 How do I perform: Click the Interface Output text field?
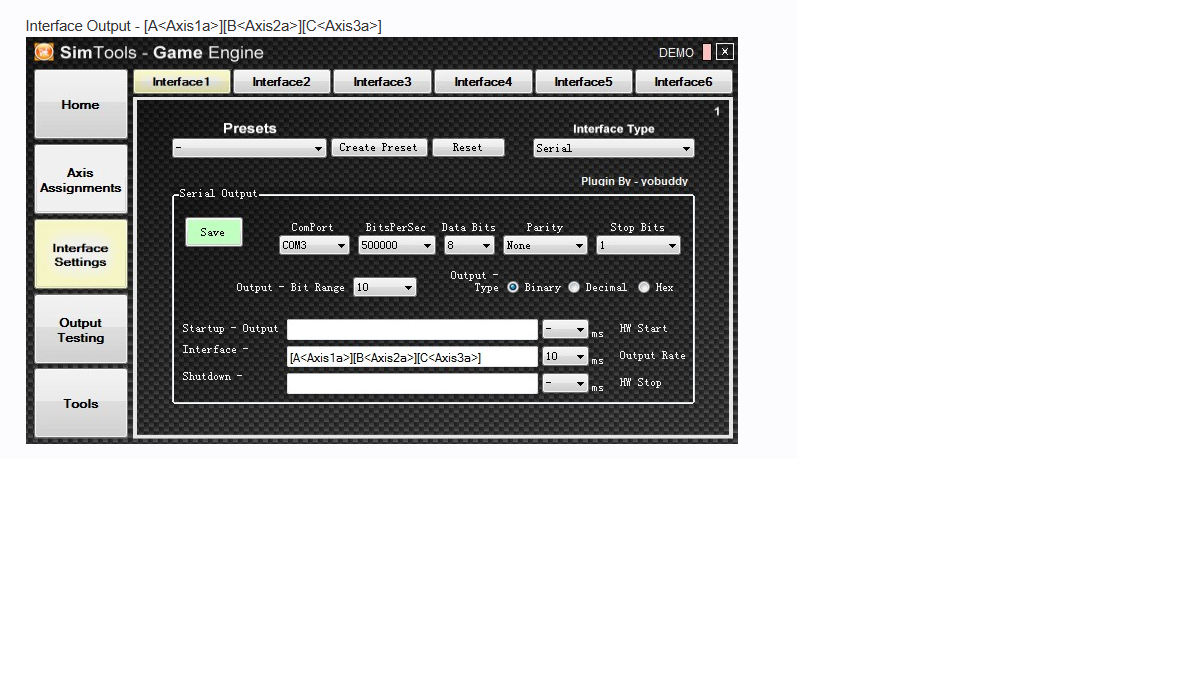(413, 357)
